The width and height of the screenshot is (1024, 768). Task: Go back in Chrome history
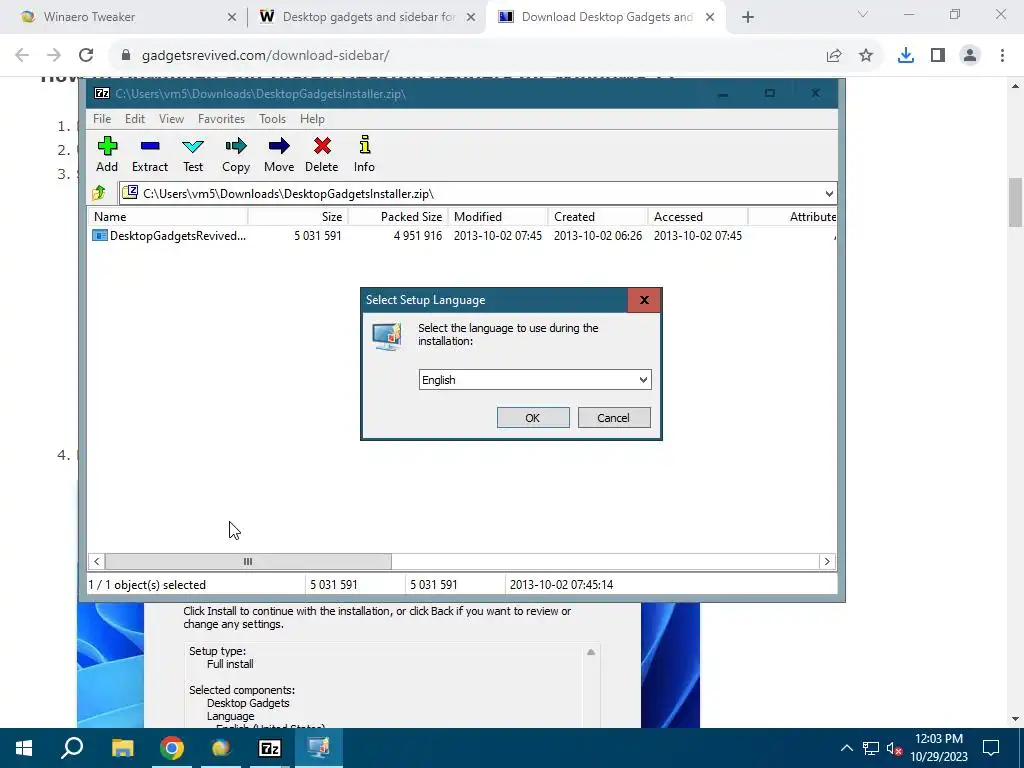[22, 56]
